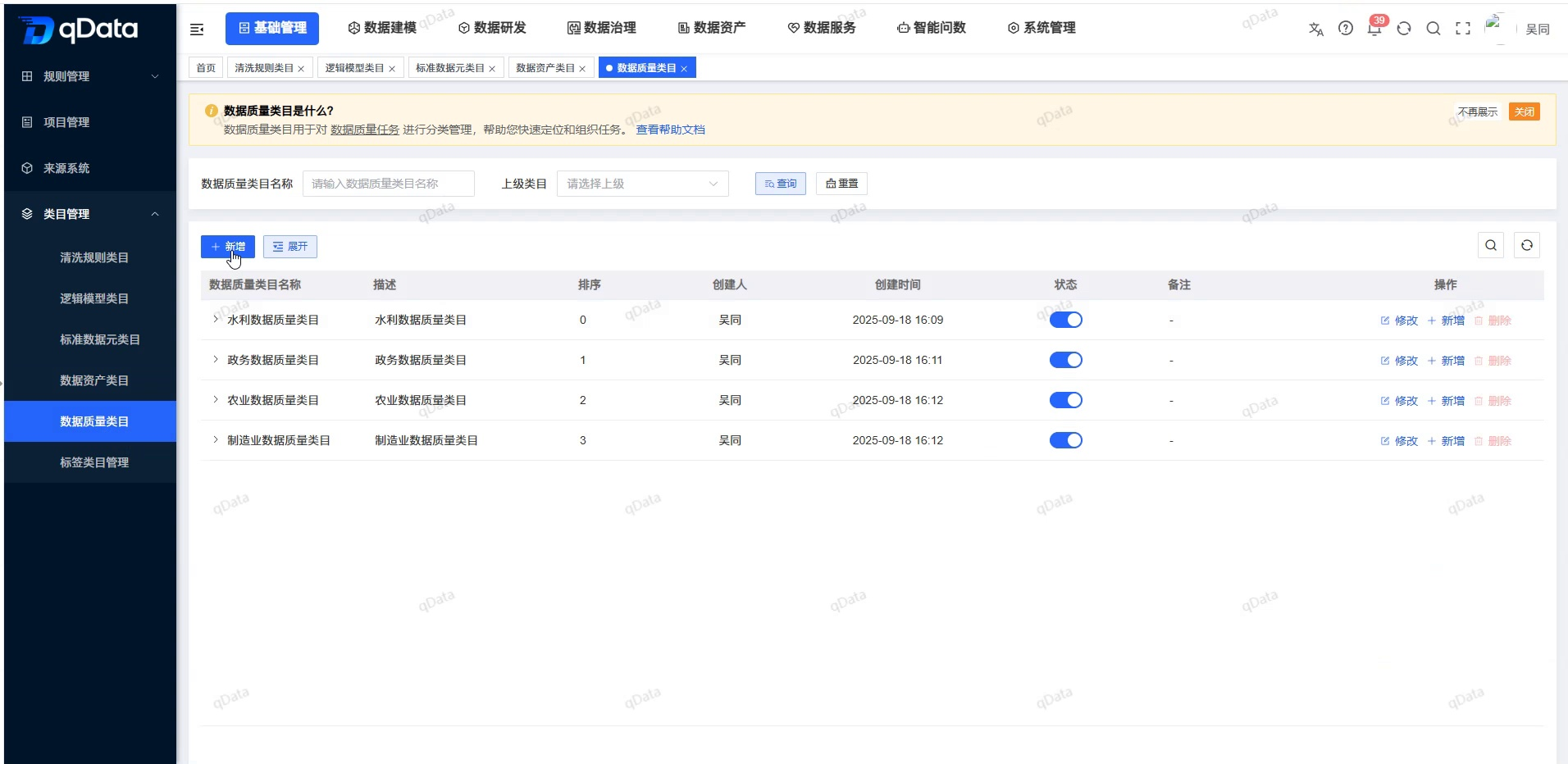Screen dimensions: 1568x764
Task: Open the 查看帮助文档 link
Action: coord(670,130)
